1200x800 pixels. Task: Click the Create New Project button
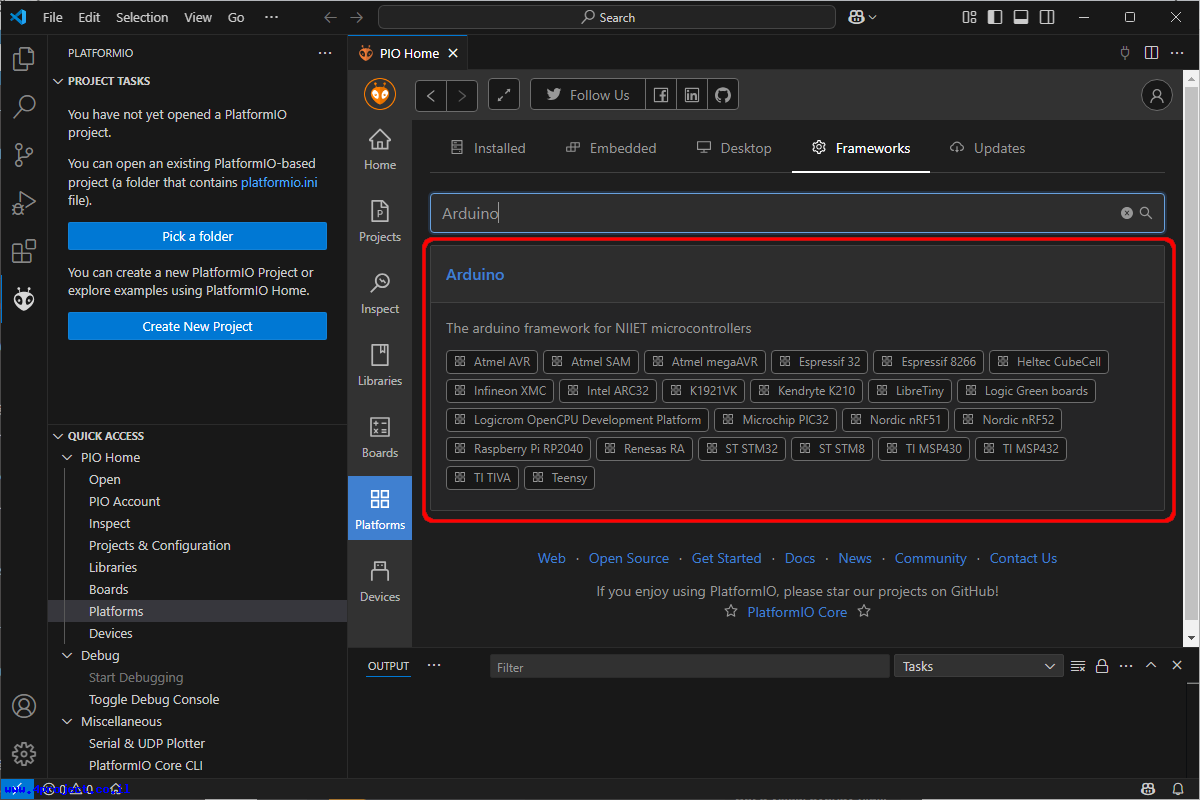point(197,326)
